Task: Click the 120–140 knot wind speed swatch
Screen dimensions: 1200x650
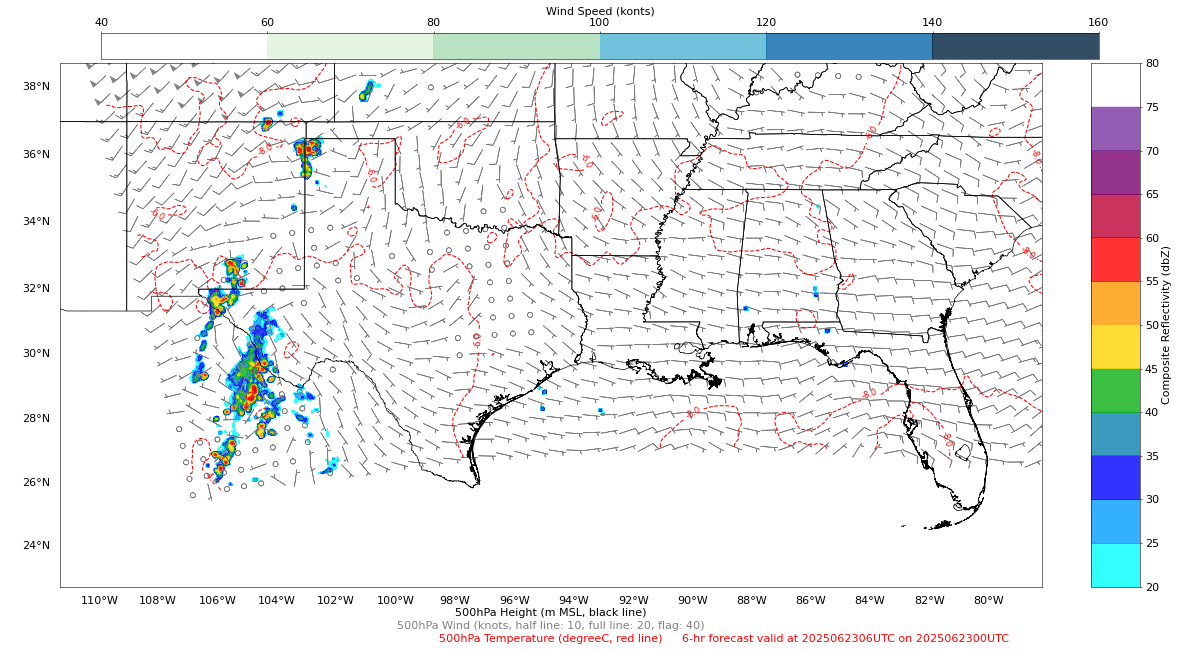Action: (849, 46)
